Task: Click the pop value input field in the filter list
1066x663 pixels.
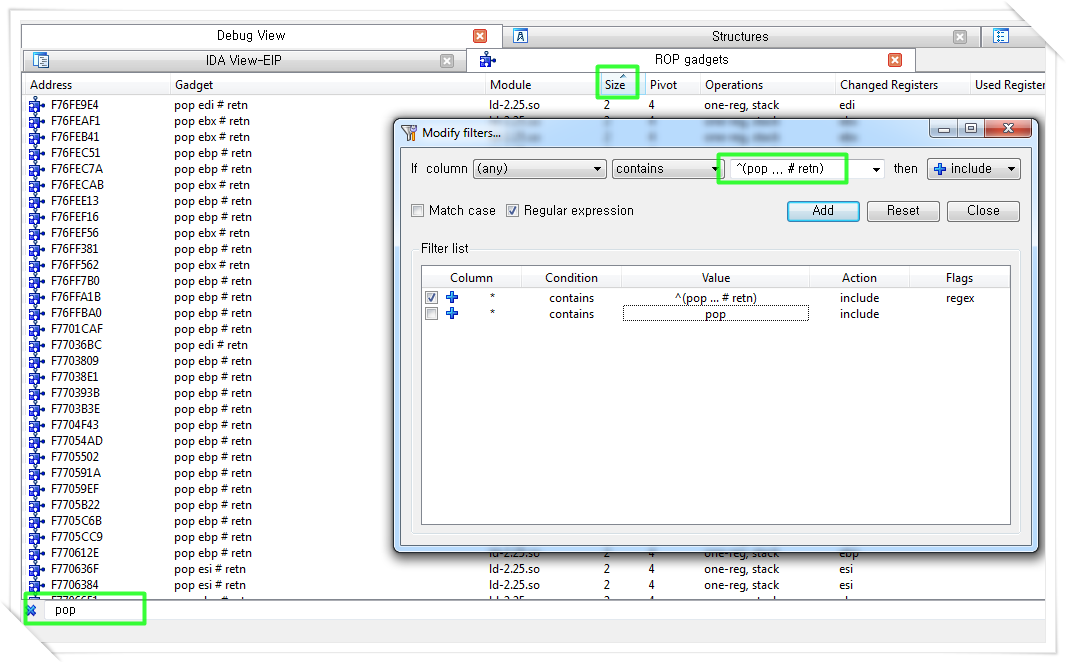Action: [x=715, y=313]
